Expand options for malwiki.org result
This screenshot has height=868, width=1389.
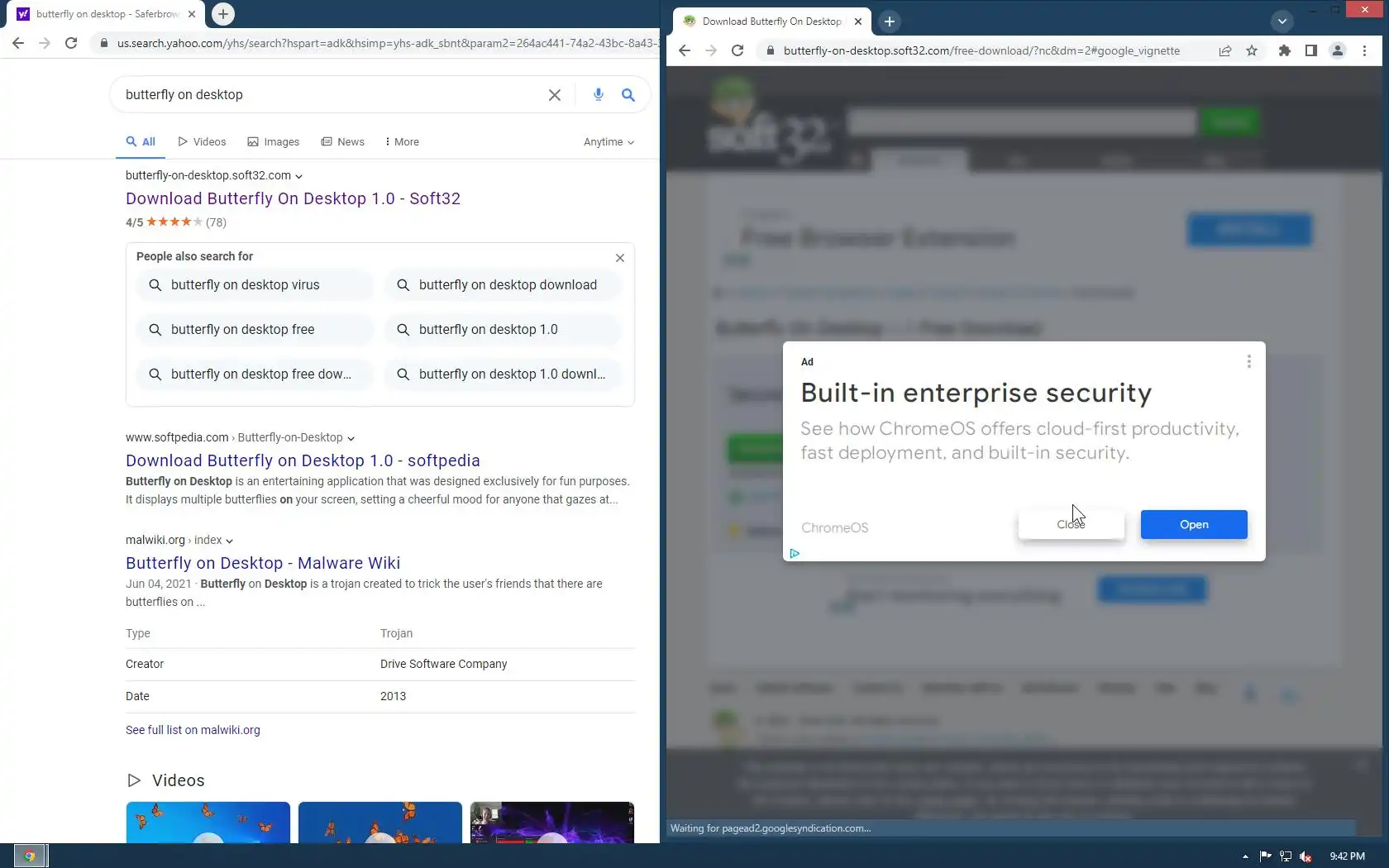[x=229, y=541]
